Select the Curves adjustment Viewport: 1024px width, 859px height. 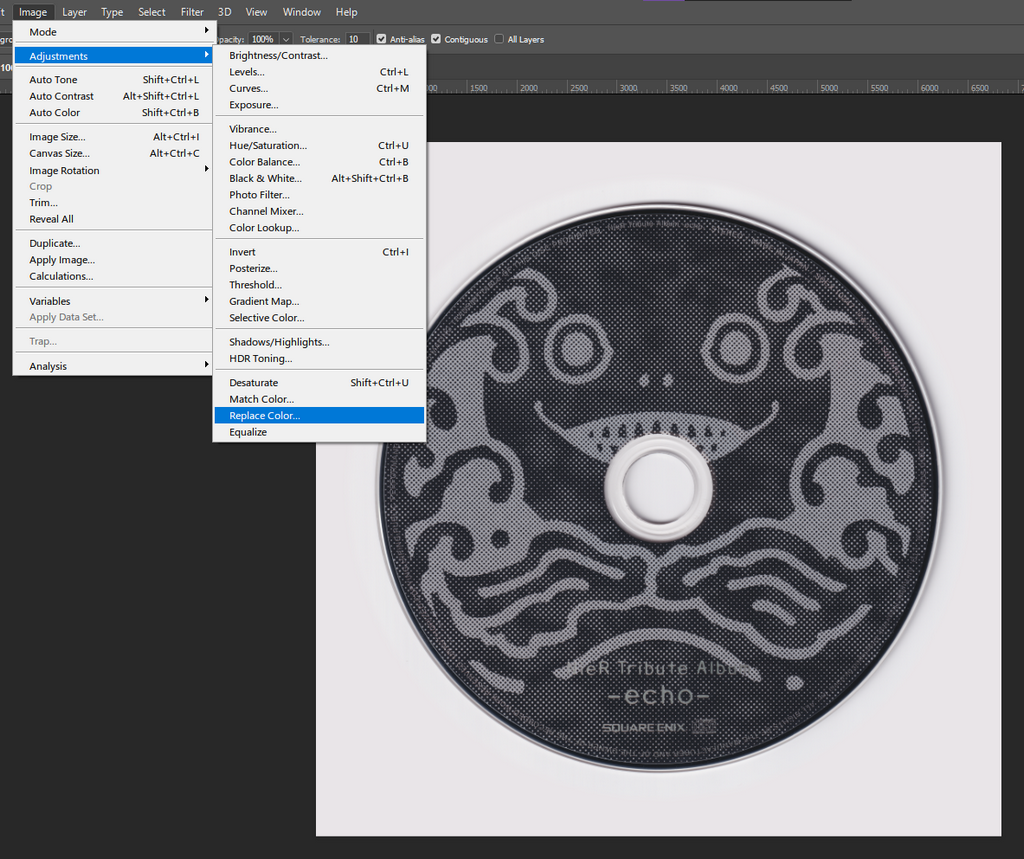coord(248,88)
